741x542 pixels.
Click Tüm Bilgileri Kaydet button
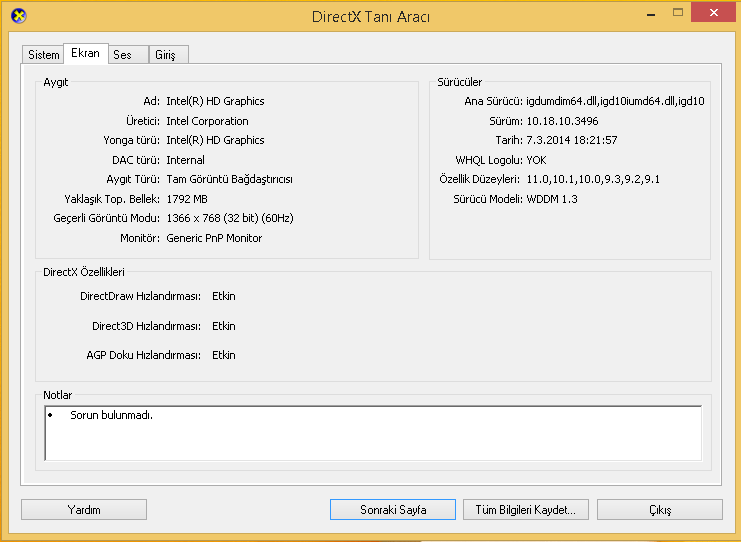[526, 509]
